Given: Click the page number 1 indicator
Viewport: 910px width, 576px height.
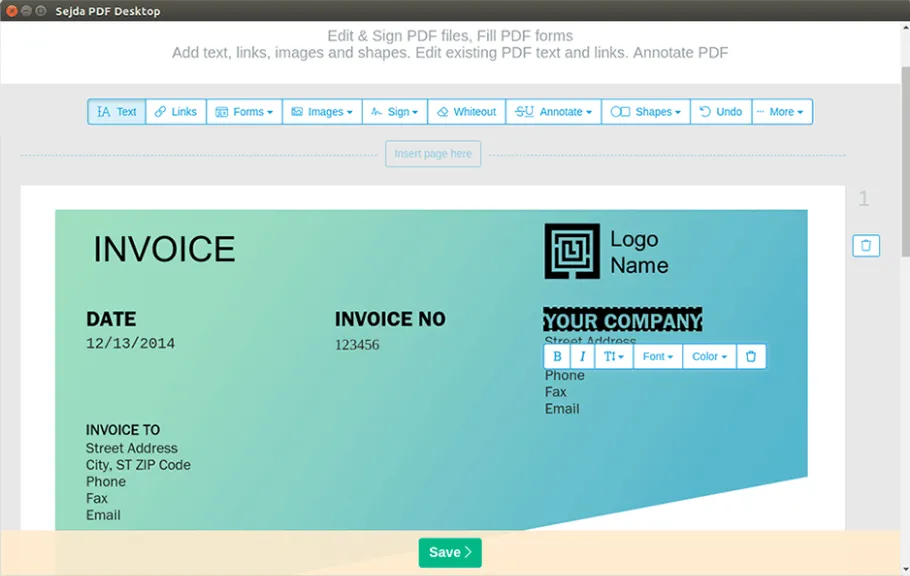Looking at the screenshot, I should coord(864,199).
